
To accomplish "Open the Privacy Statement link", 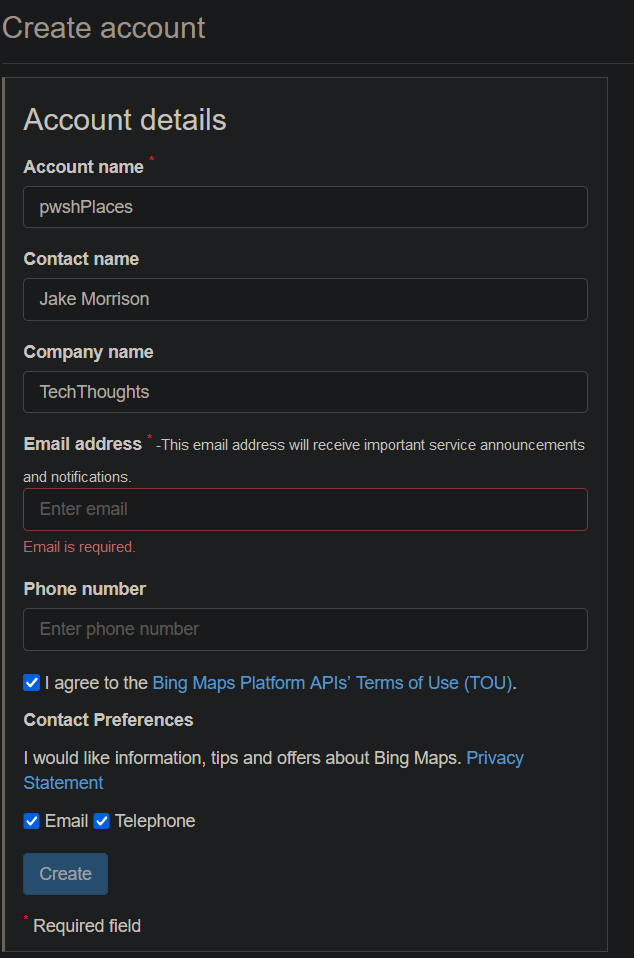I will point(495,758).
